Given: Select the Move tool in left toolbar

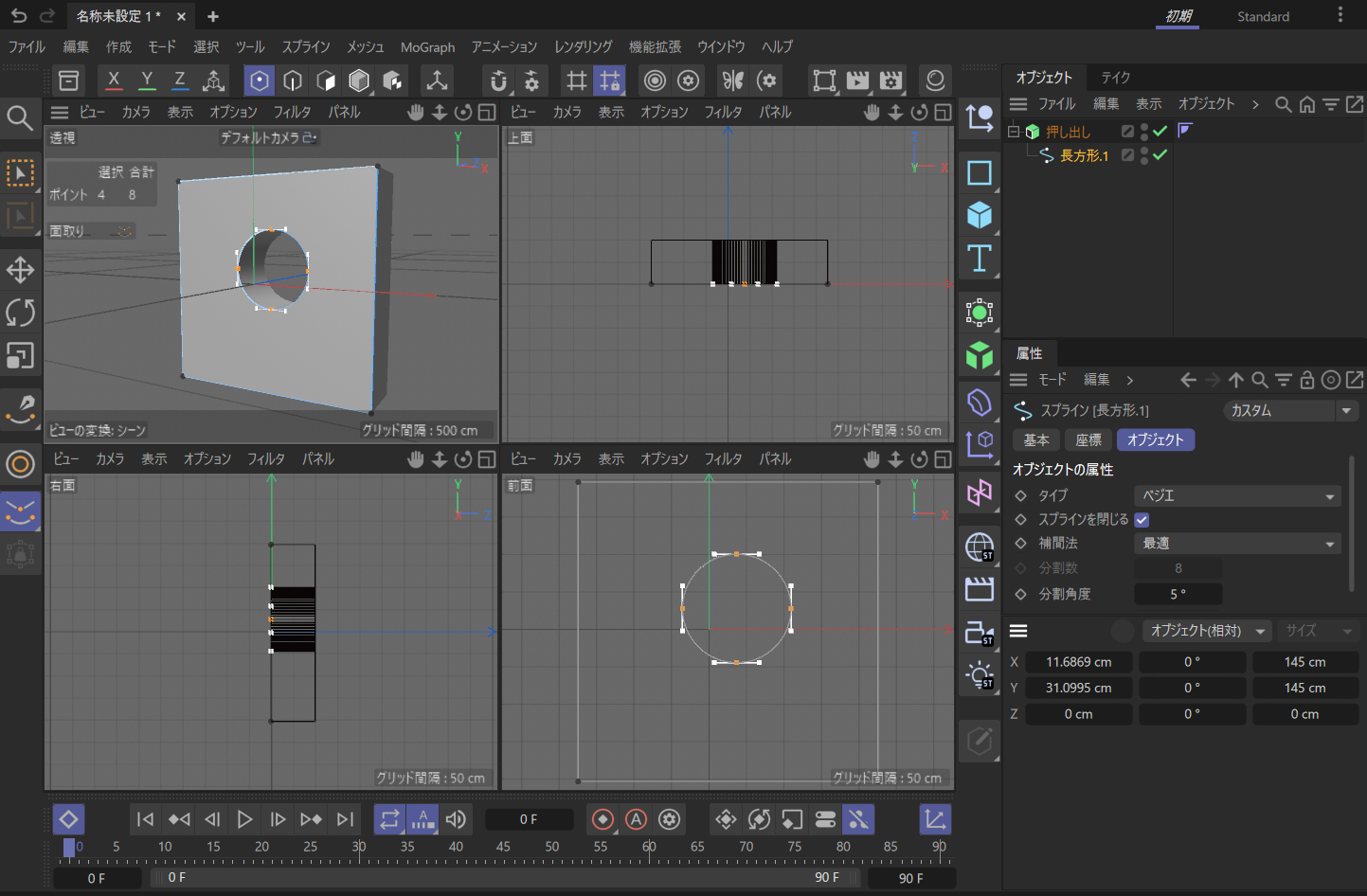Looking at the screenshot, I should tap(20, 270).
